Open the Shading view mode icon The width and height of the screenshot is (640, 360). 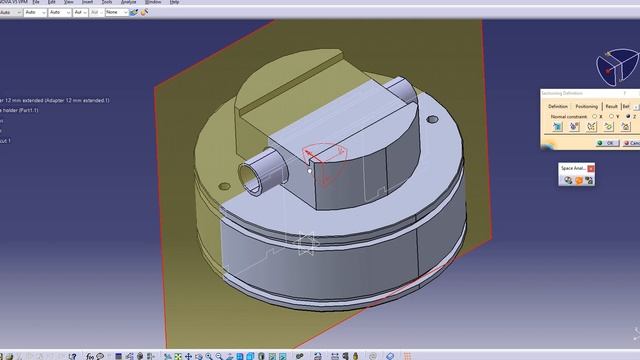tap(261, 356)
